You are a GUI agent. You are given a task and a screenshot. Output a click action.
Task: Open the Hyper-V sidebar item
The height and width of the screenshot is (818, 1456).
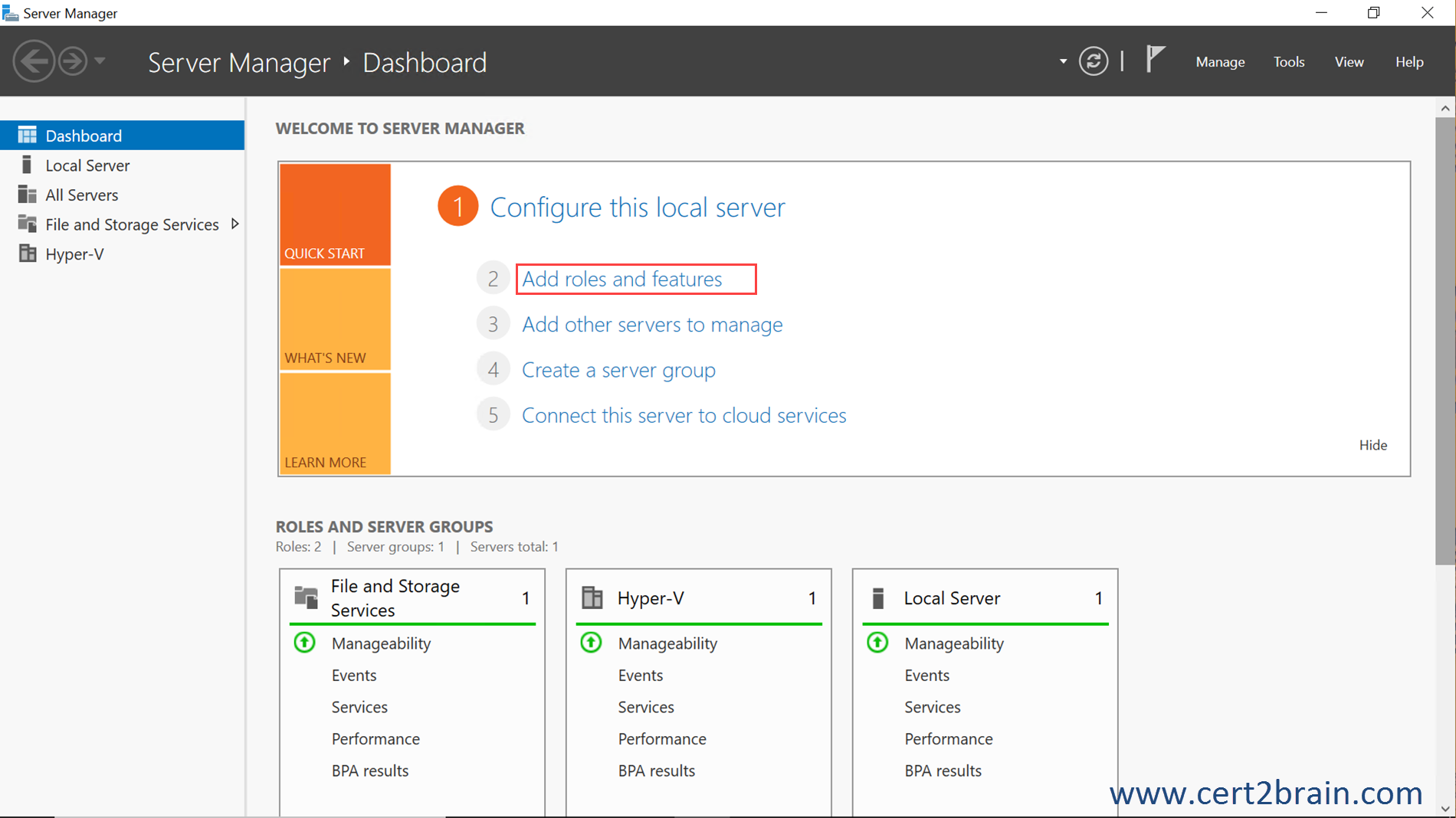[74, 254]
